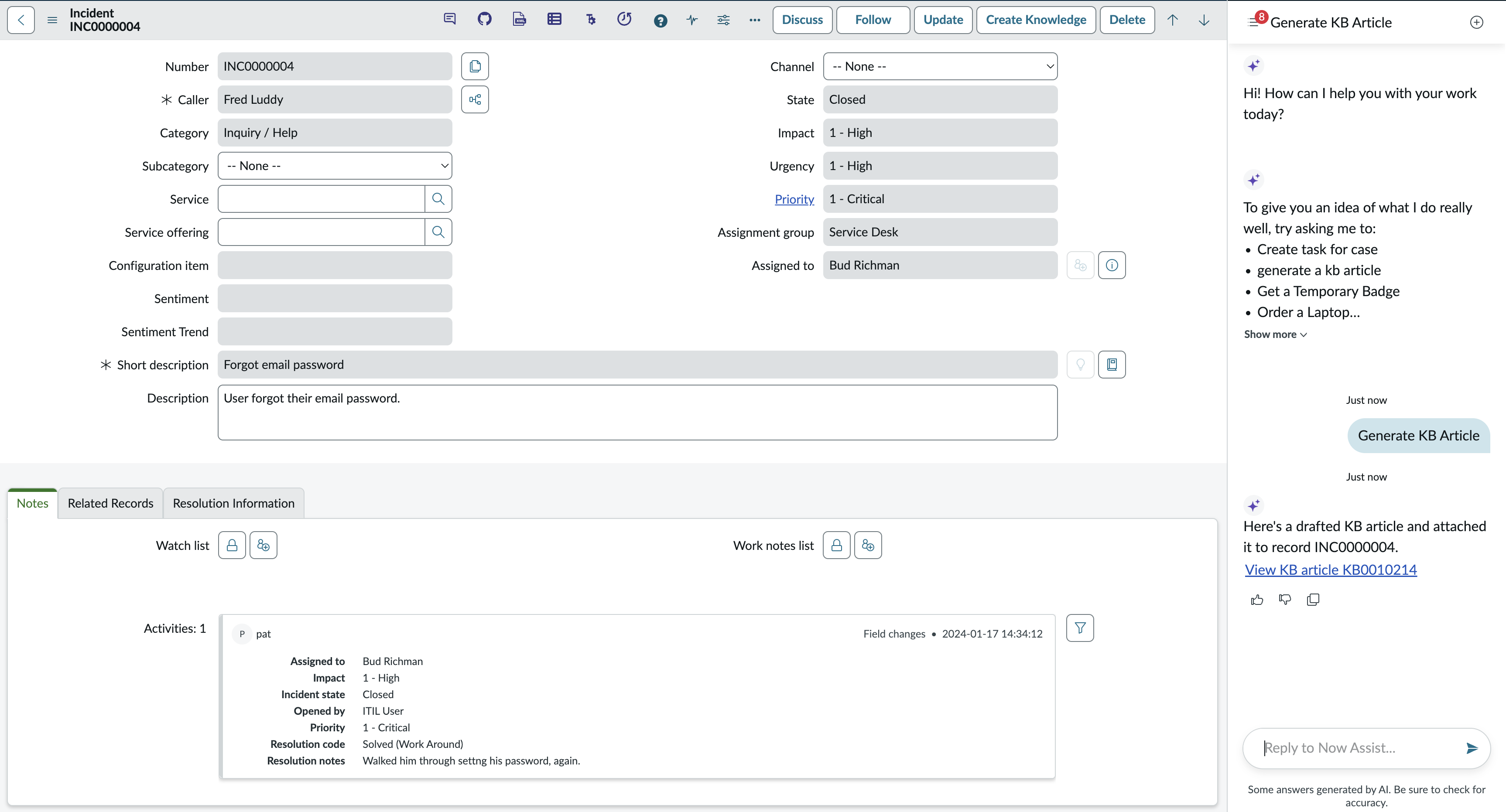Click the 'Get a Temporary Badge' suggestion

[x=1328, y=292]
